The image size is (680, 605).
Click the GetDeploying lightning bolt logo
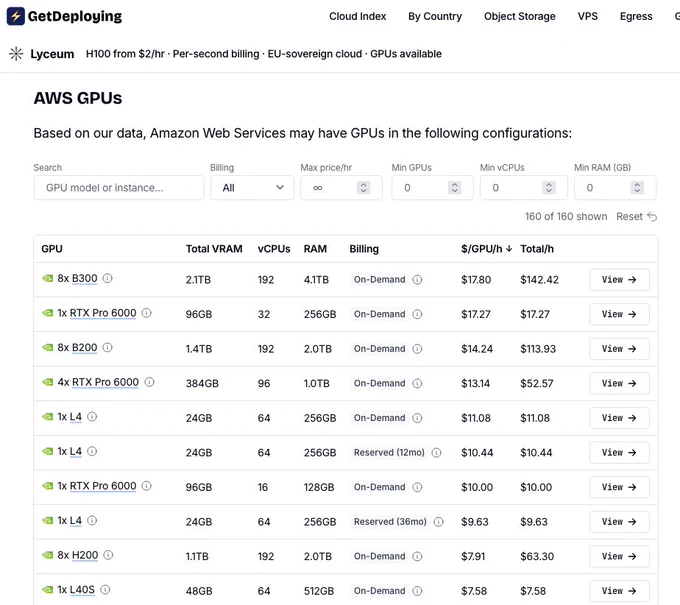(x=16, y=16)
